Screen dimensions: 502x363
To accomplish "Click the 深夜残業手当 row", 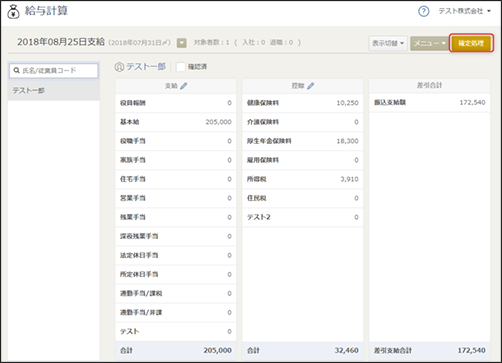I will (176, 236).
